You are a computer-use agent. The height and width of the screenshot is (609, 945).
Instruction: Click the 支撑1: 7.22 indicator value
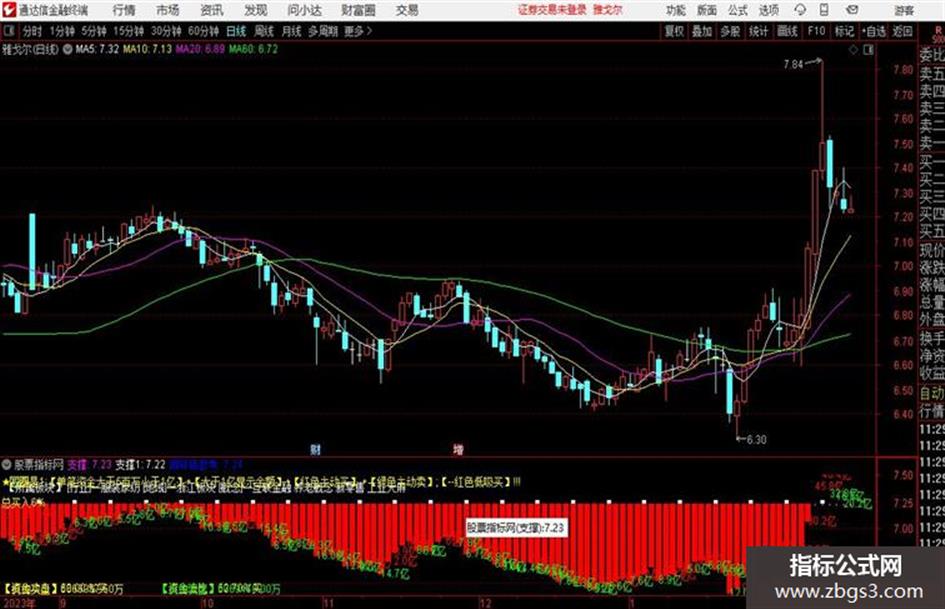coord(140,464)
